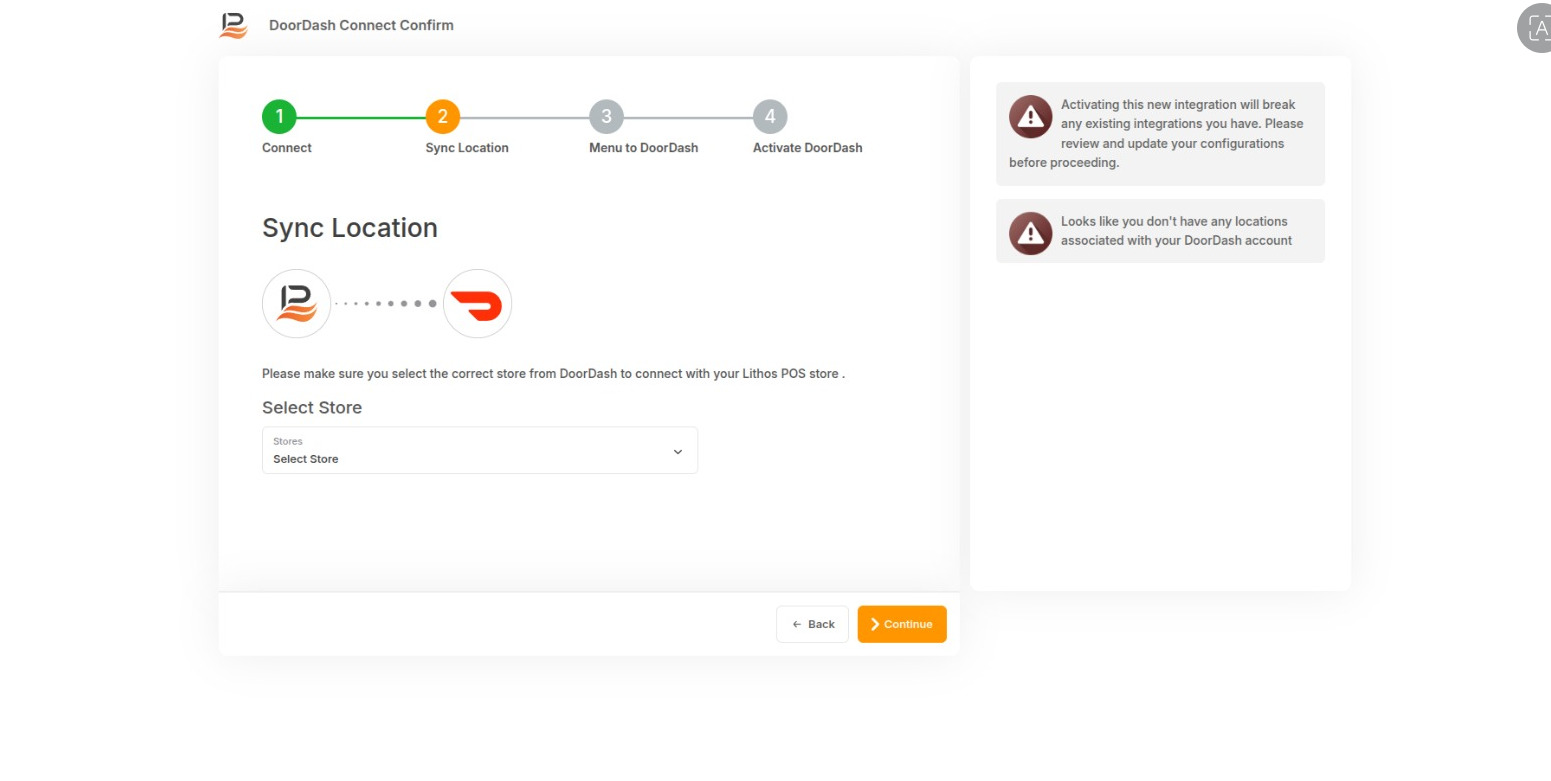Select the step 2 Sync Location circle

click(x=442, y=117)
